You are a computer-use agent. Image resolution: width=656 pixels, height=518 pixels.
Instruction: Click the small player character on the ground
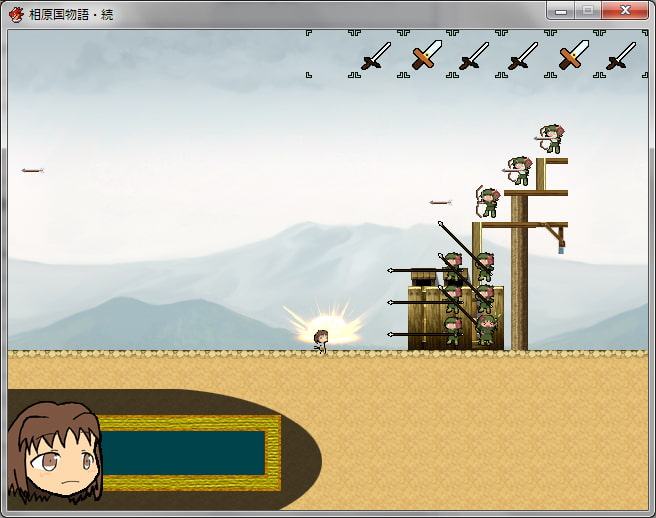pyautogui.click(x=321, y=341)
